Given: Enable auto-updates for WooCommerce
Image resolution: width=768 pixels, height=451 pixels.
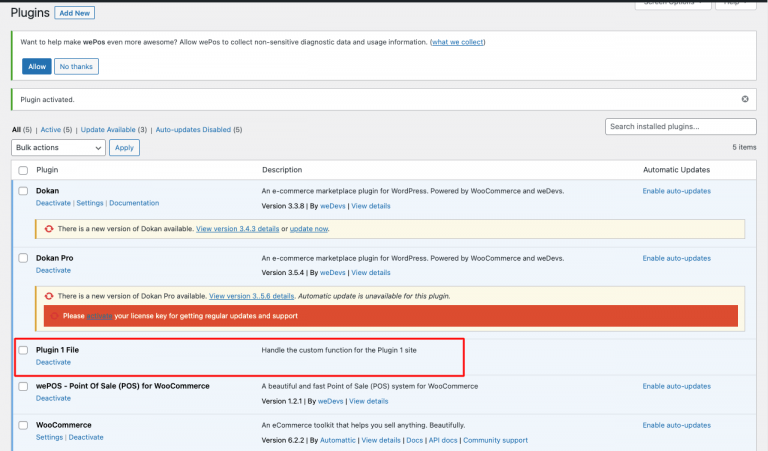Looking at the screenshot, I should (x=676, y=425).
